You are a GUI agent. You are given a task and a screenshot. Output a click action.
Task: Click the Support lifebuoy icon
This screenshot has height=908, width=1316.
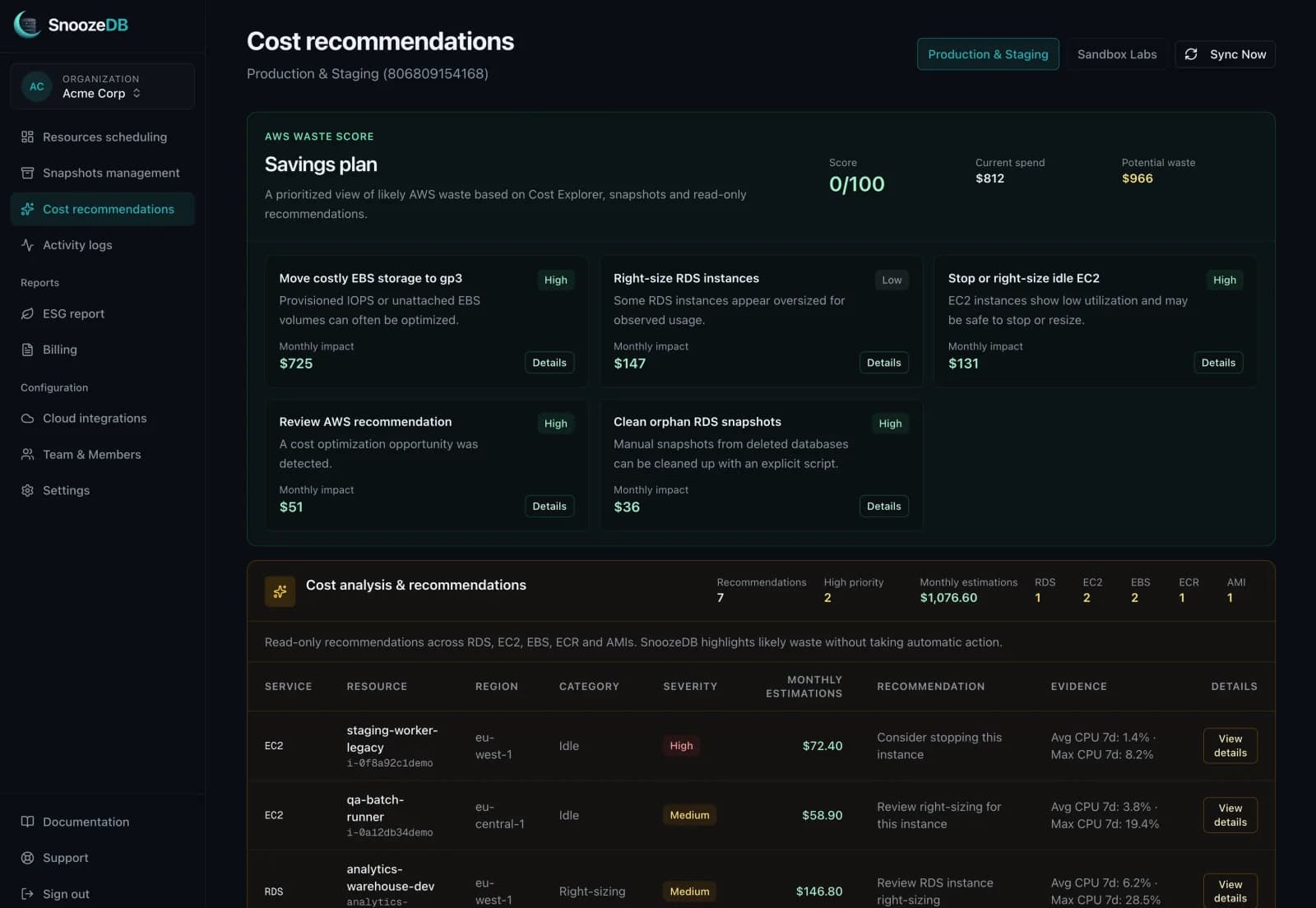point(27,858)
